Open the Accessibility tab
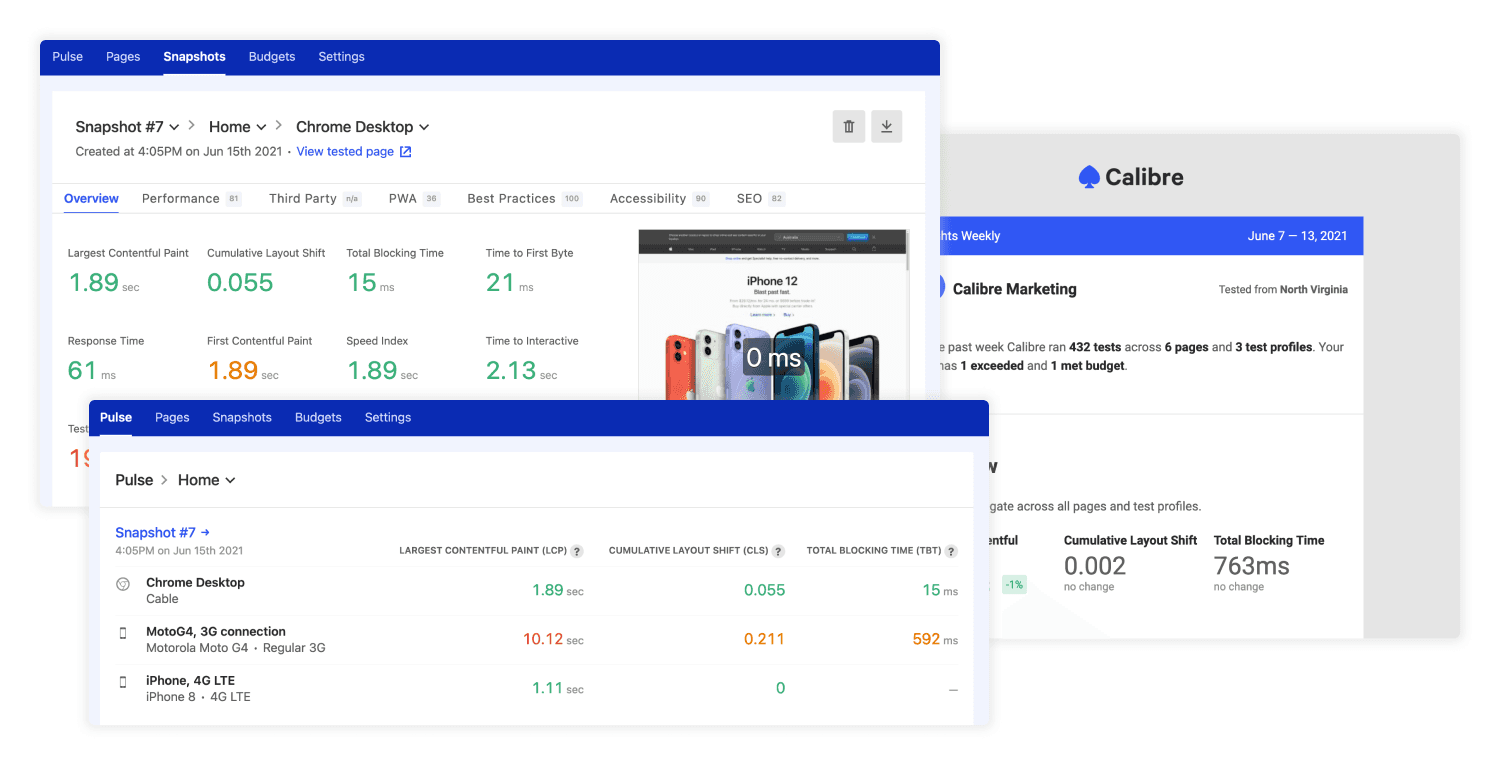The height and width of the screenshot is (765, 1500). point(650,198)
